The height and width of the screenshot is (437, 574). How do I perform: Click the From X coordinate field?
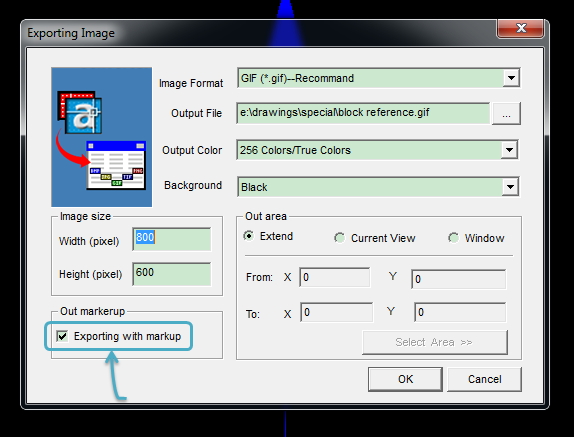click(x=335, y=277)
